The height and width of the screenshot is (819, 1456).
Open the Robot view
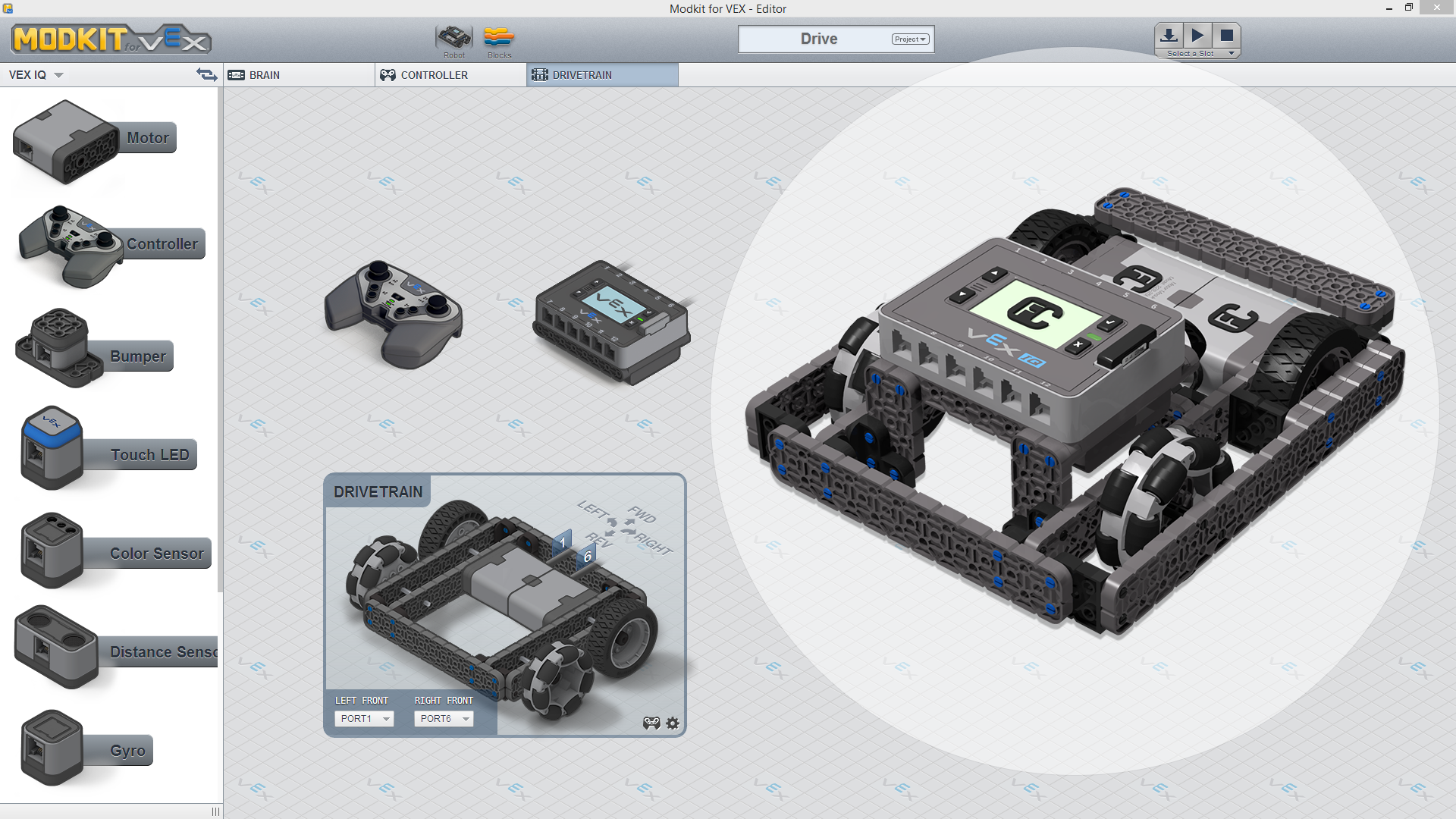pos(453,38)
